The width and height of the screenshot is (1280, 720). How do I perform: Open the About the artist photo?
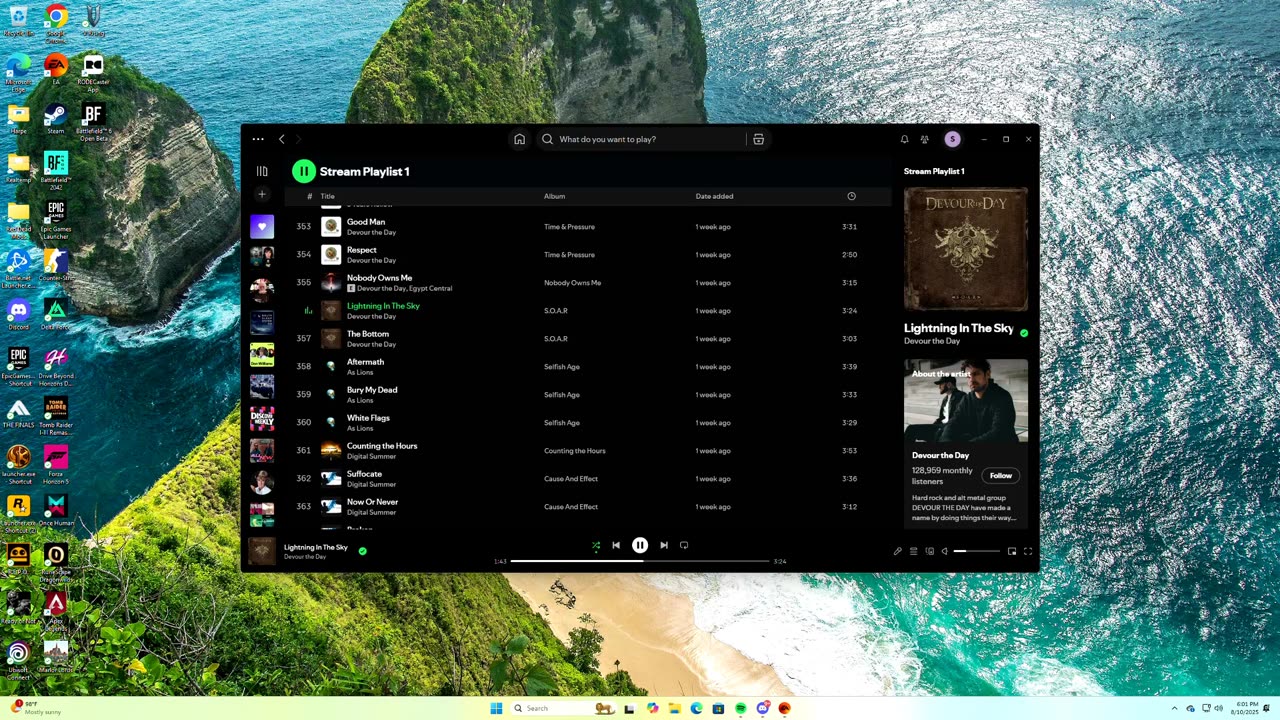(x=966, y=401)
